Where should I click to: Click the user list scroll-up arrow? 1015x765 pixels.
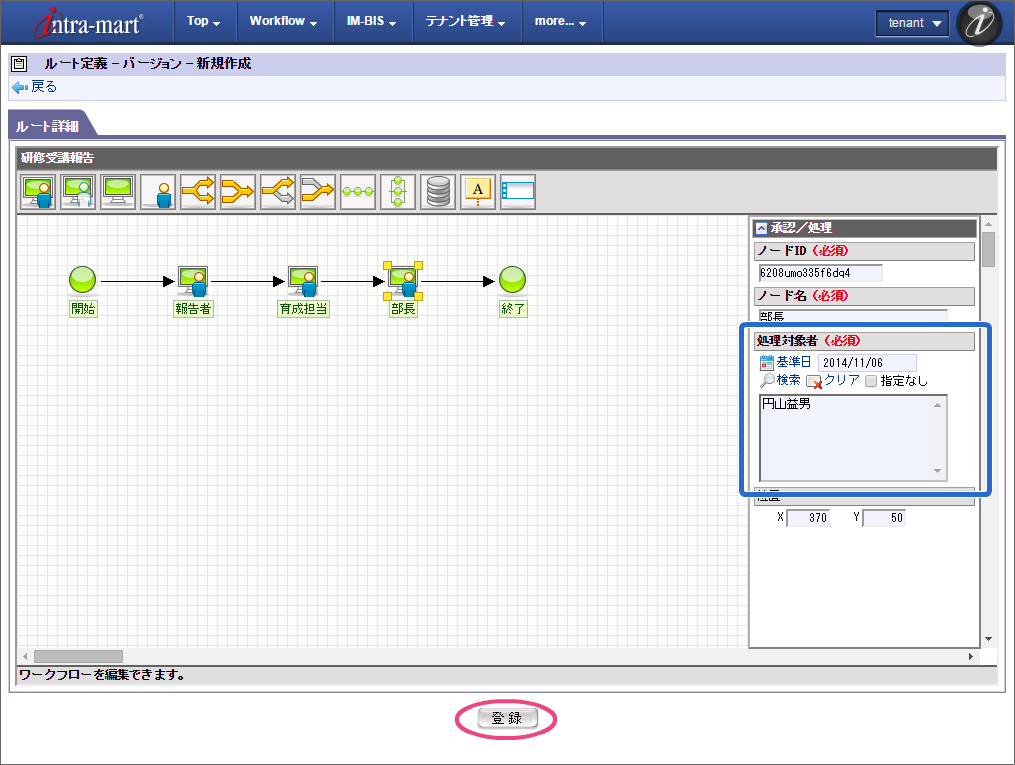click(937, 405)
